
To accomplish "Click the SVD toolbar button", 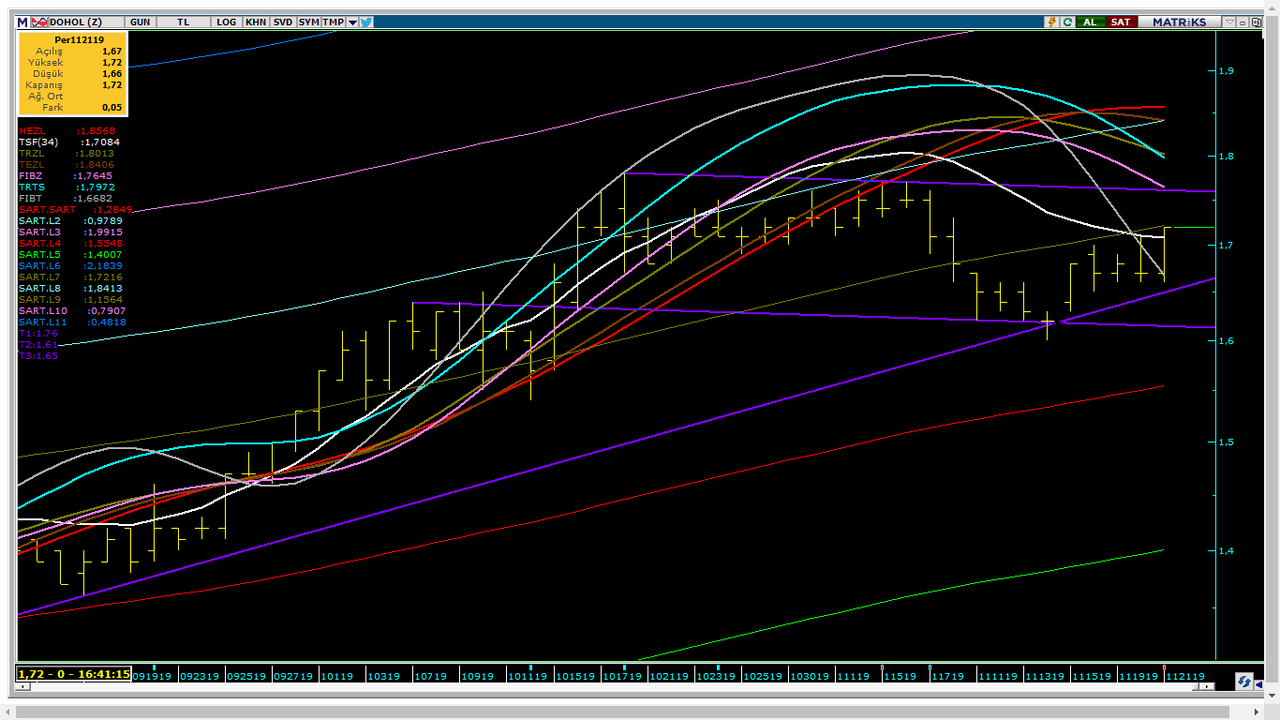I will tap(283, 22).
